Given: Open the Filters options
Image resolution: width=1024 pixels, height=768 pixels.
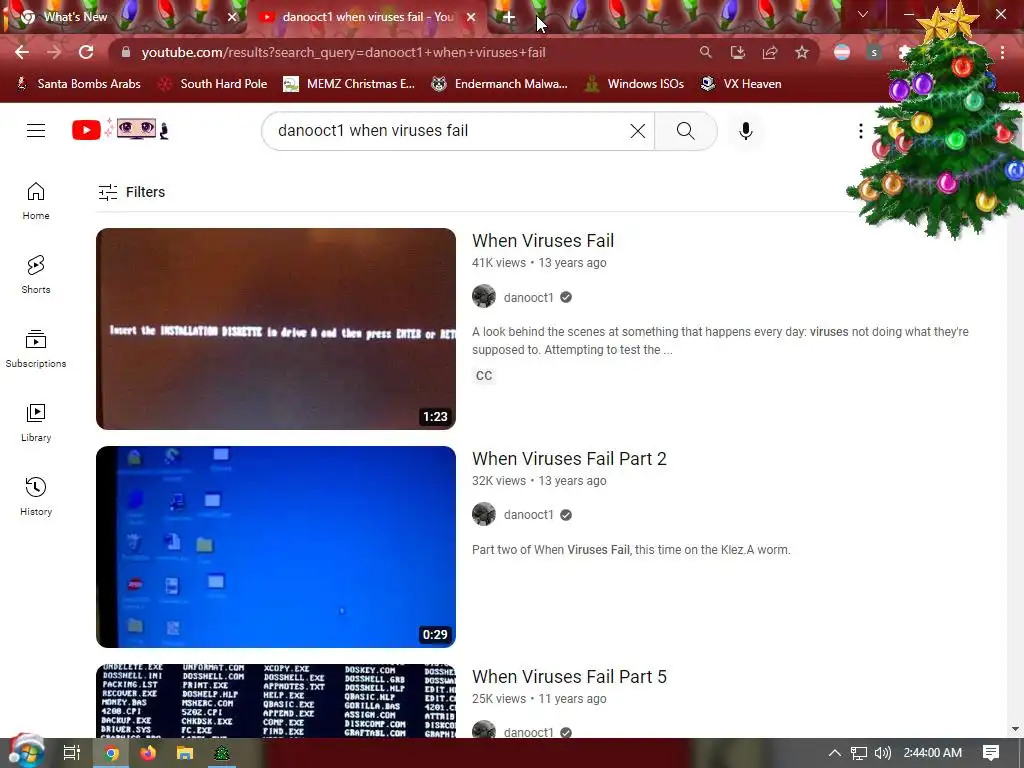Looking at the screenshot, I should 132,192.
